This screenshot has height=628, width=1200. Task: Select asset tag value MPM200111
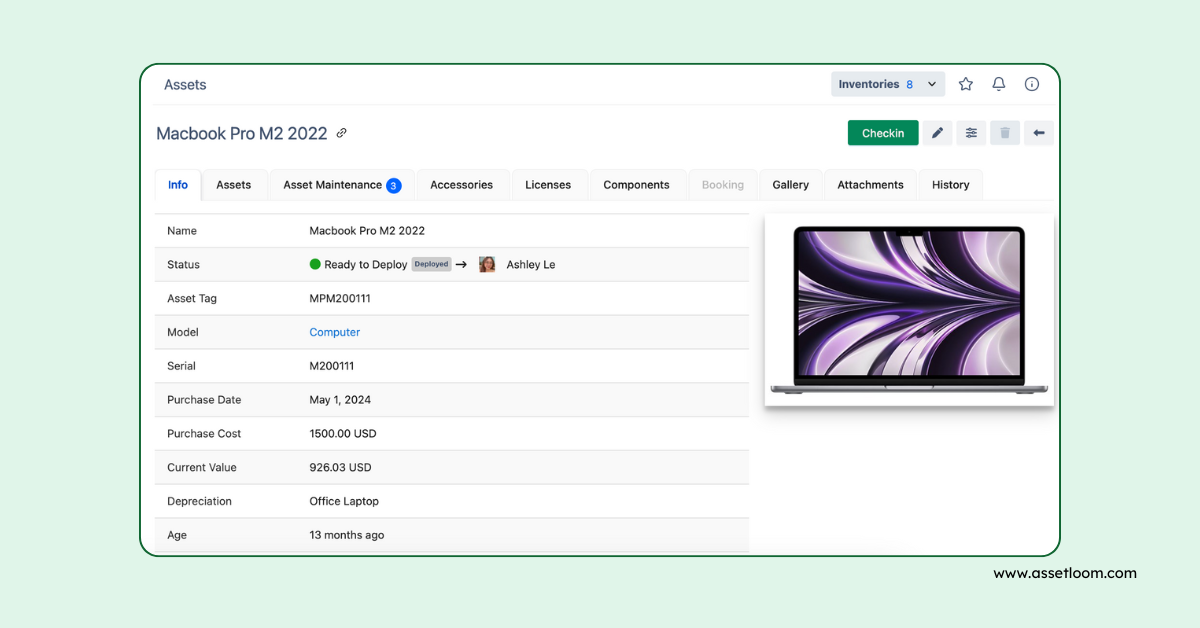[x=340, y=298]
